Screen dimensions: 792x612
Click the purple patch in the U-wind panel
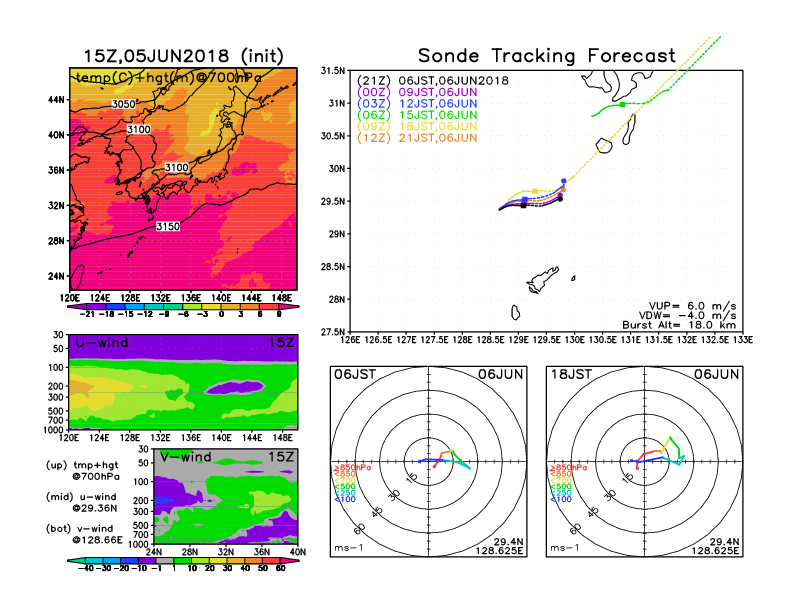tap(235, 387)
